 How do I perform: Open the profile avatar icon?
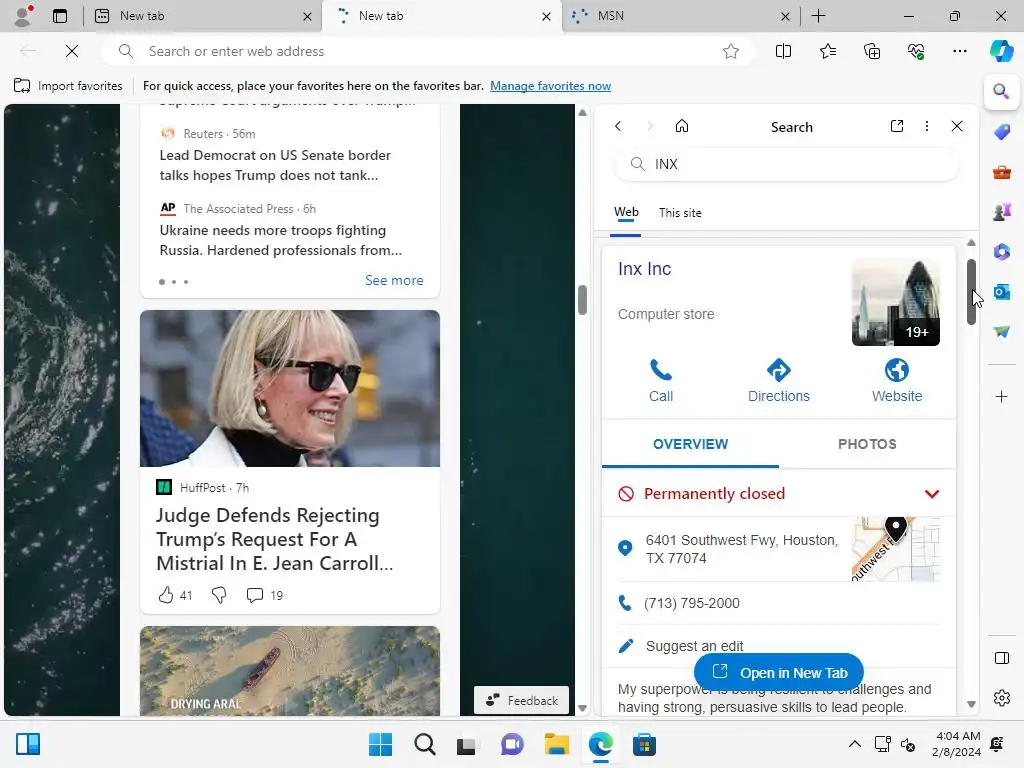coord(23,16)
